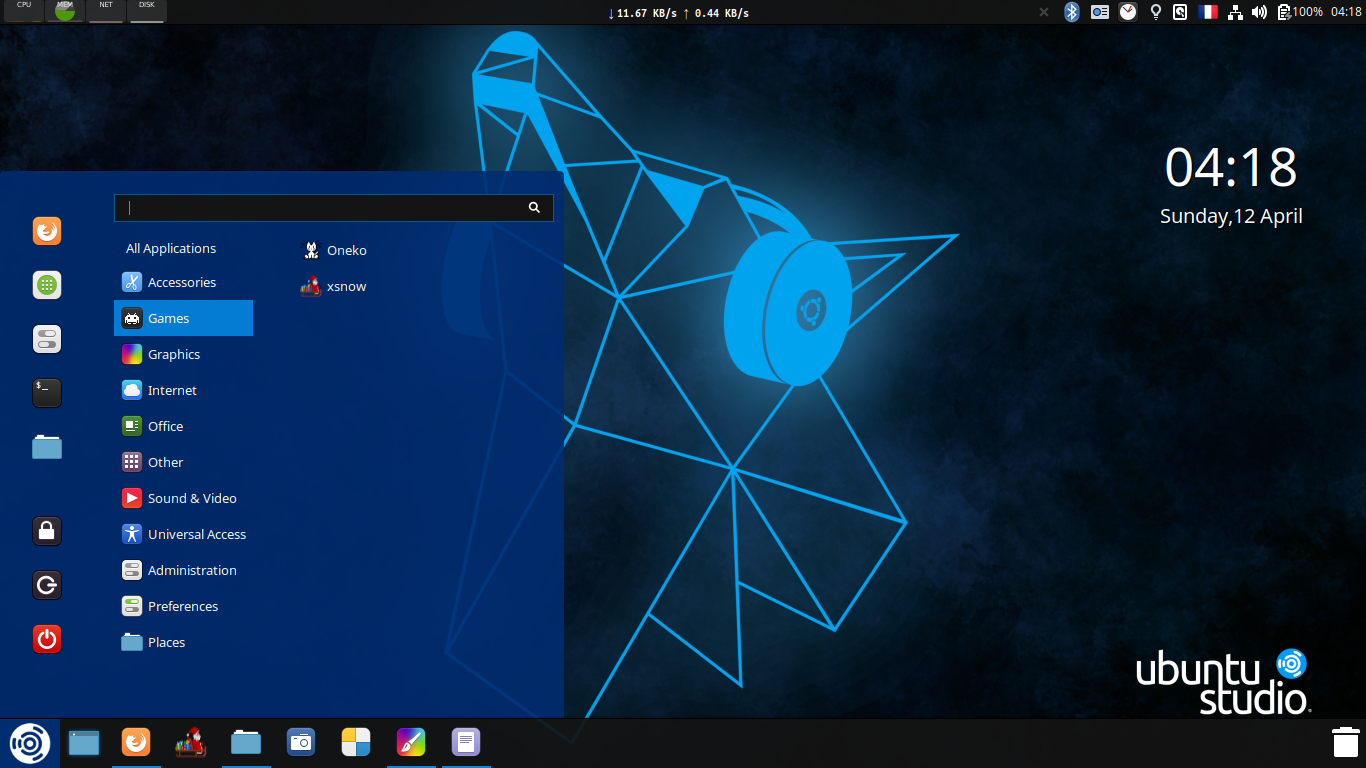Open system settings toggle favorite icon
This screenshot has width=1366, height=768.
tap(47, 339)
